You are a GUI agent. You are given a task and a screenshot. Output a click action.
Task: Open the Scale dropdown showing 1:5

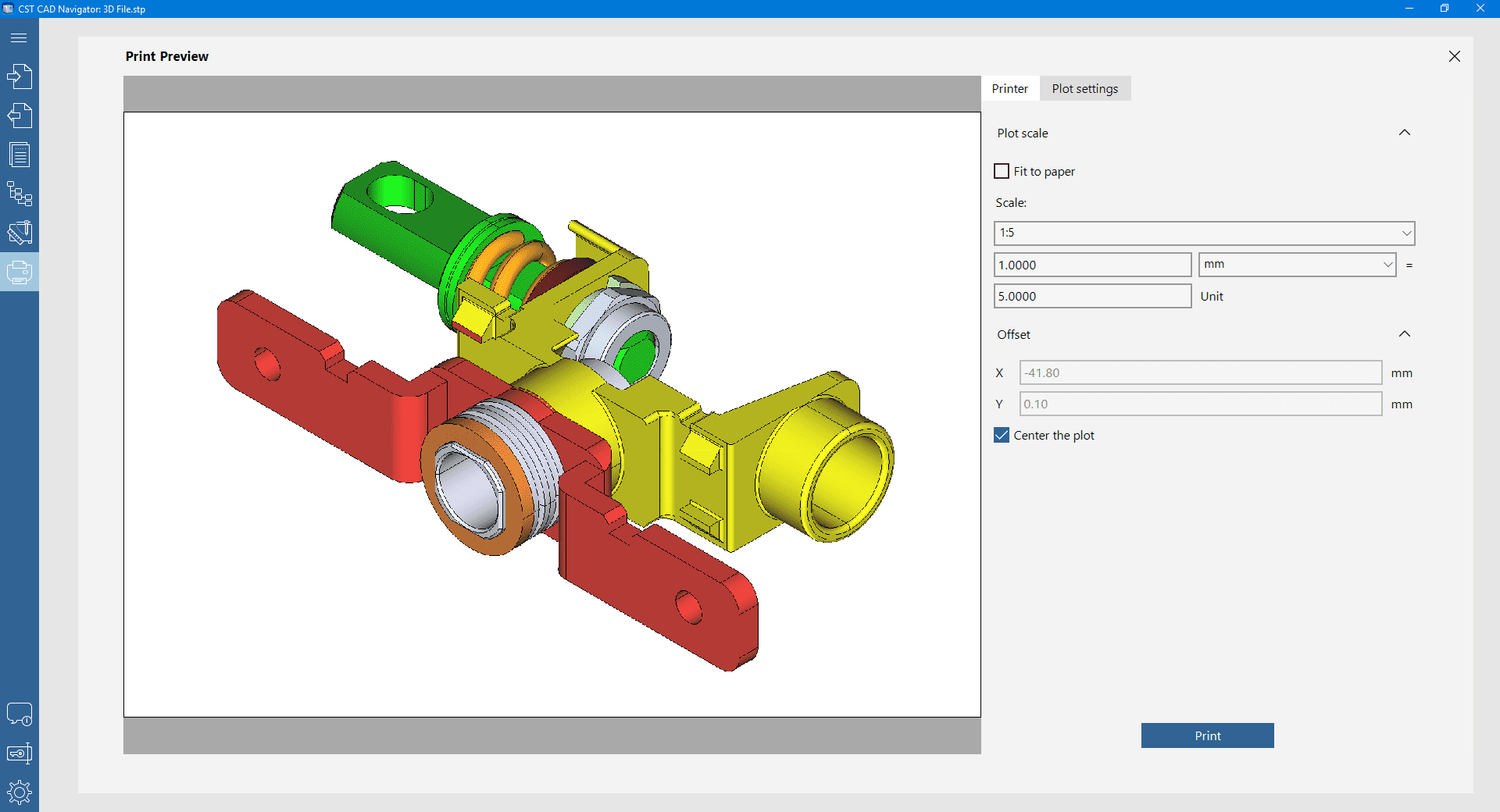(x=1204, y=233)
